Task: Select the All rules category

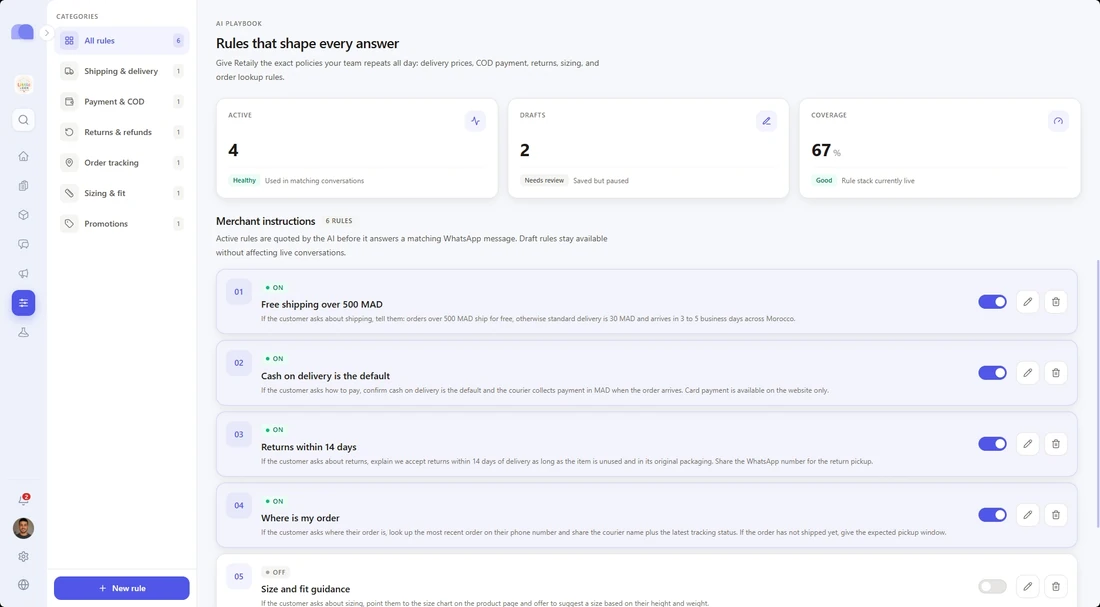Action: [x=122, y=41]
